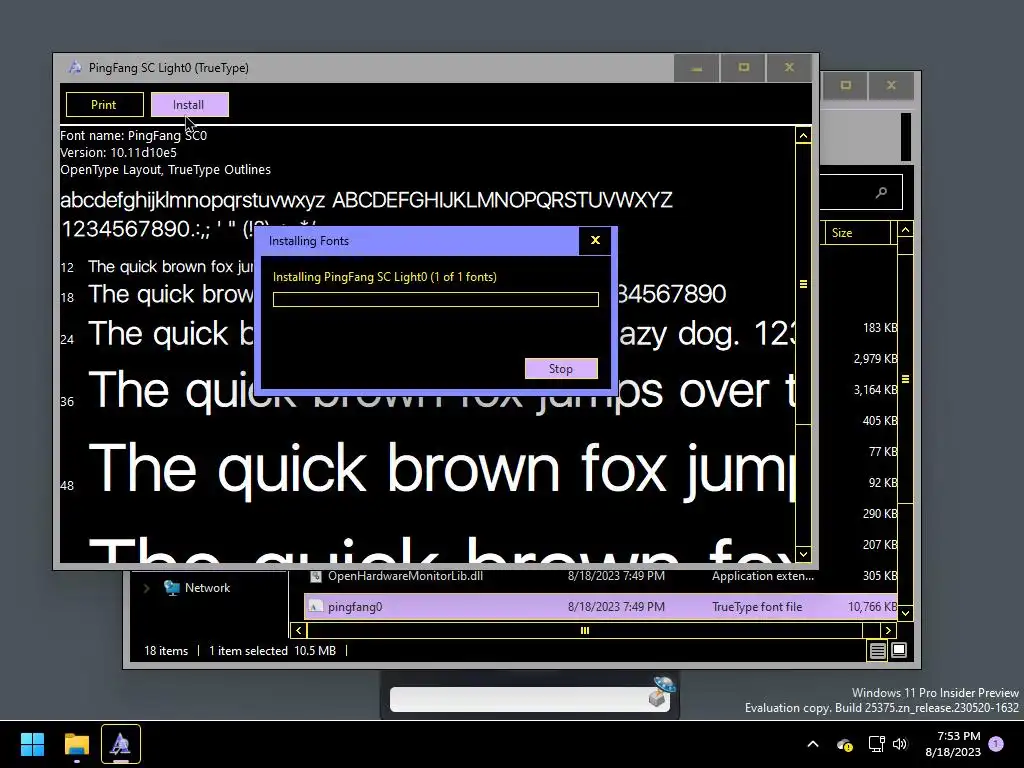Click the drive icon in bottom popup bar
The image size is (1024, 768).
661,694
